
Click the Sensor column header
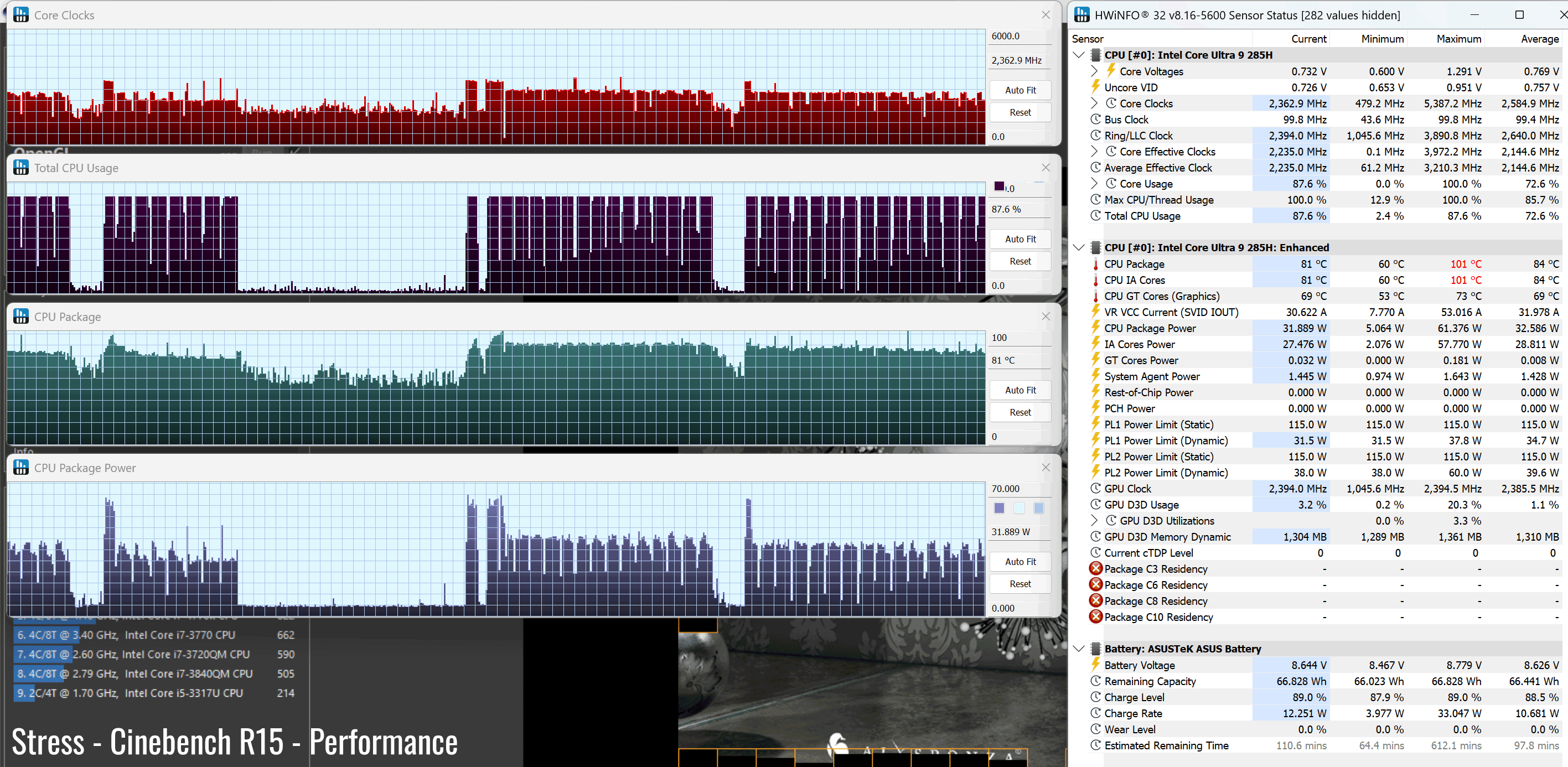click(1088, 38)
